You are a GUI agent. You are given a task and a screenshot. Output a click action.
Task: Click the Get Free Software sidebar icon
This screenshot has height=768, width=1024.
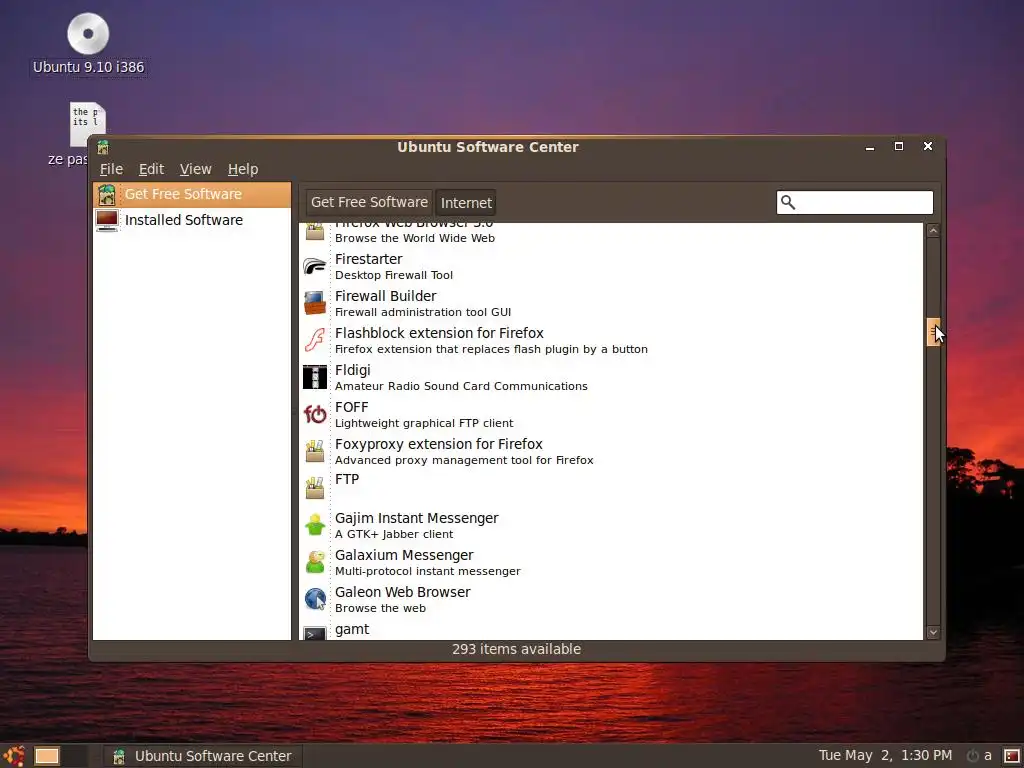[106, 195]
